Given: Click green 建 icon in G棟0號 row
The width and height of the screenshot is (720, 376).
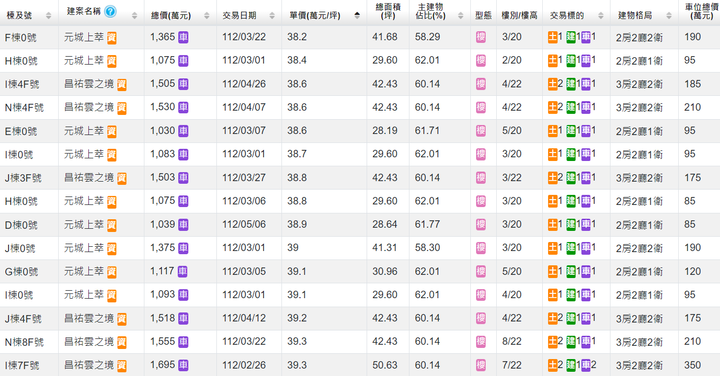Looking at the screenshot, I should coord(570,271).
